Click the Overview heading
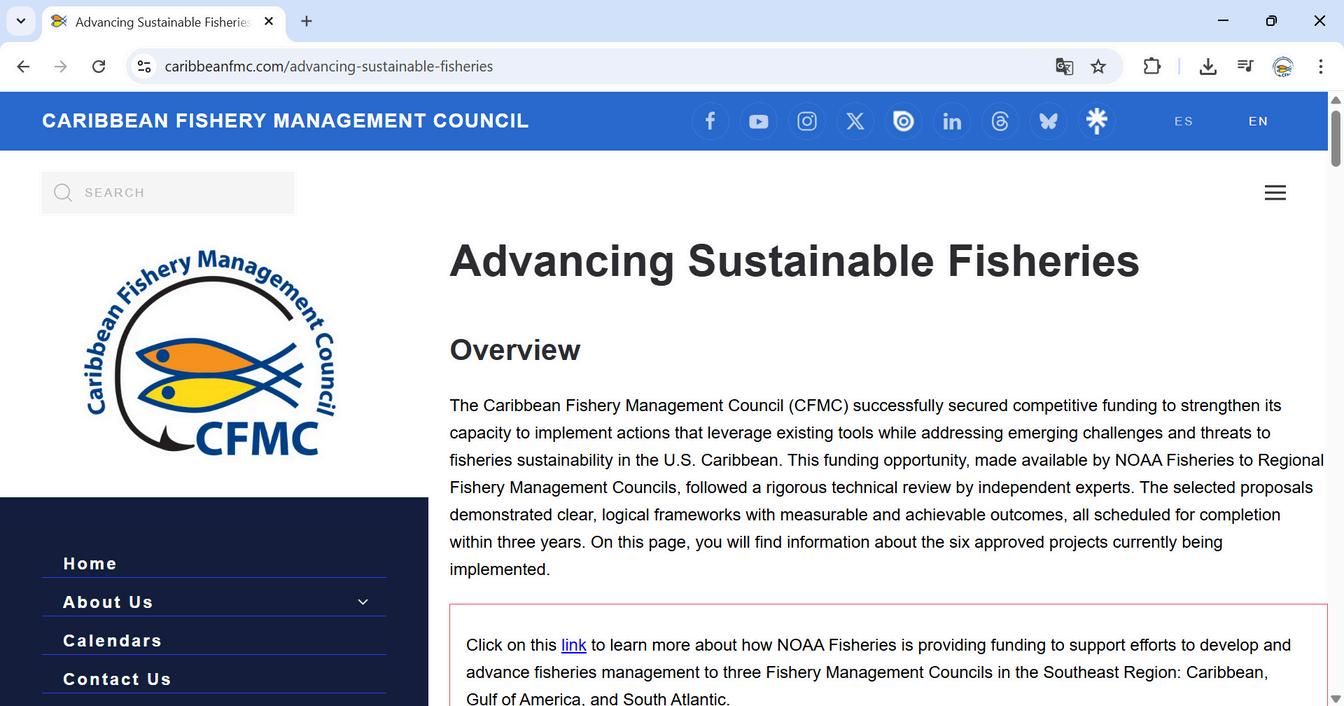The height and width of the screenshot is (706, 1344). (515, 350)
